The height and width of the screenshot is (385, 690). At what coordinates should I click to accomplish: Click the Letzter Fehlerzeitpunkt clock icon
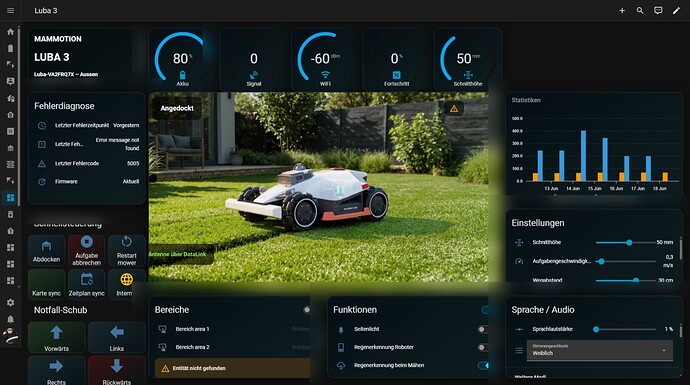42,126
